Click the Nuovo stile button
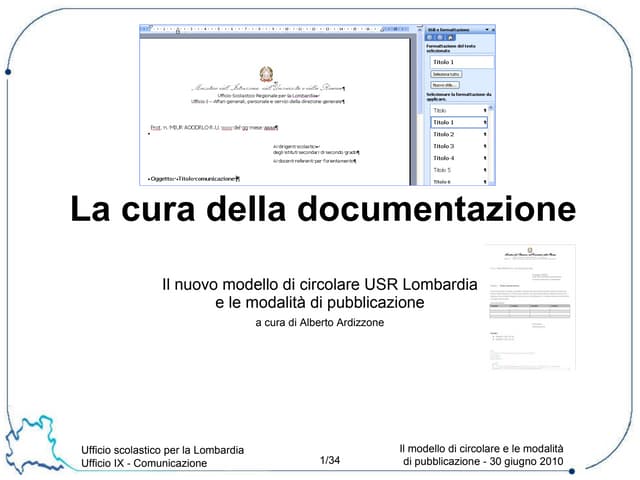The height and width of the screenshot is (480, 640). pos(443,85)
